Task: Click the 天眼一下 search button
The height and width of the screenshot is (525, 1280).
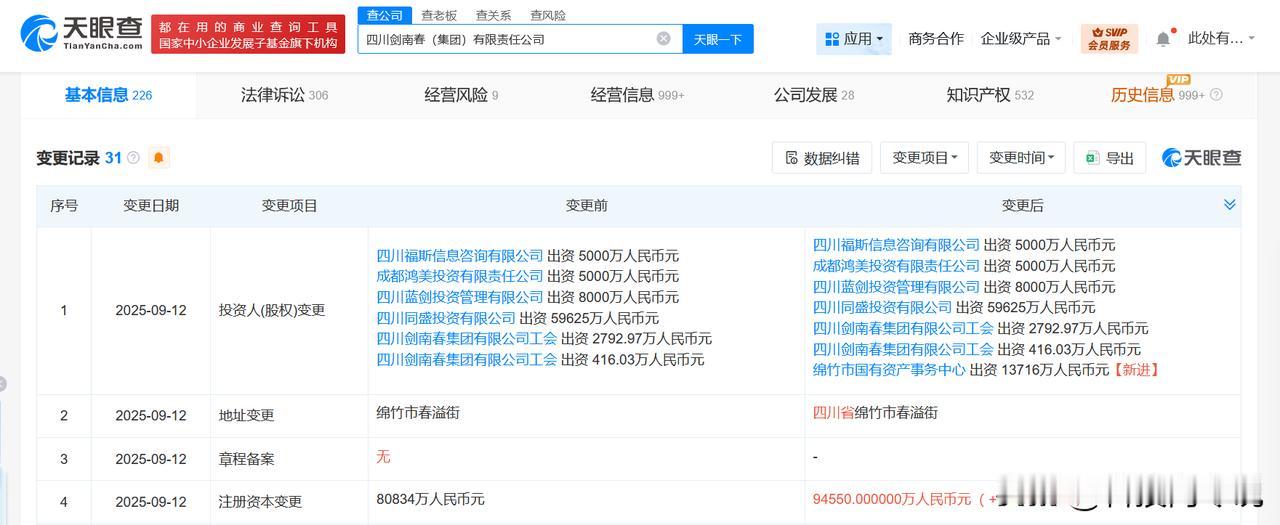Action: [x=718, y=39]
